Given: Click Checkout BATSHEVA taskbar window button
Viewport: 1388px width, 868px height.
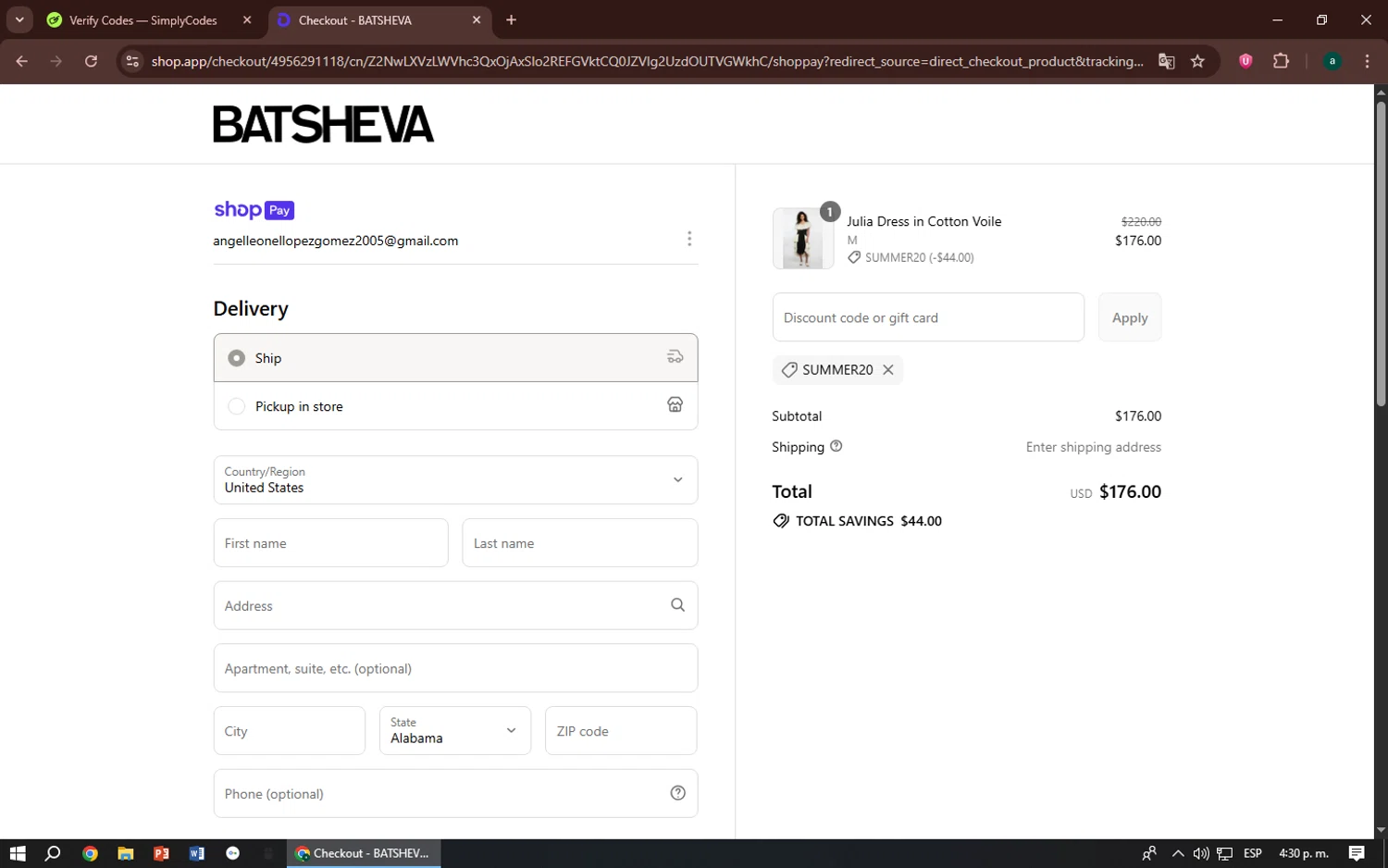Looking at the screenshot, I should (363, 853).
